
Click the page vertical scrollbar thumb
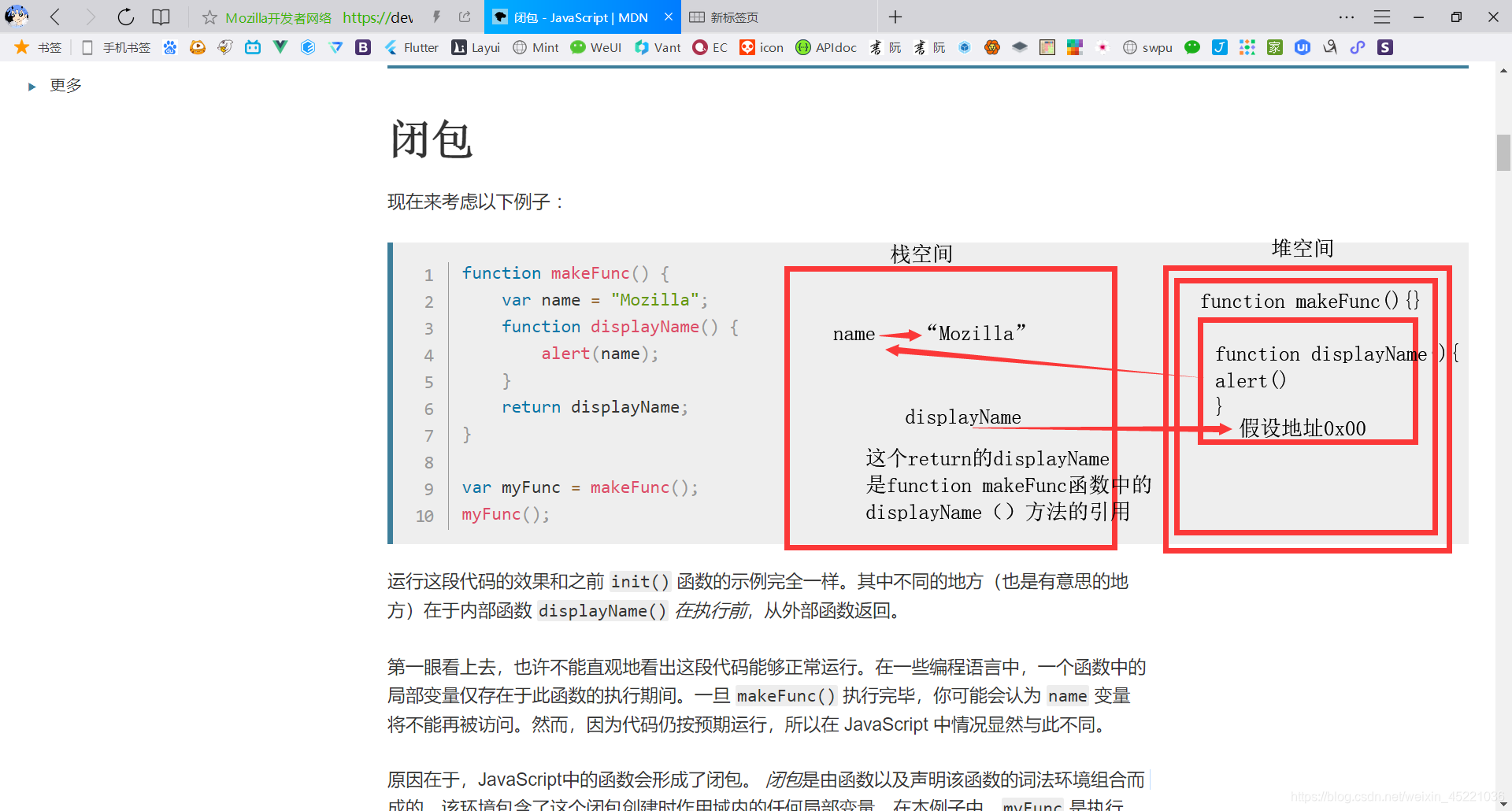[1503, 153]
